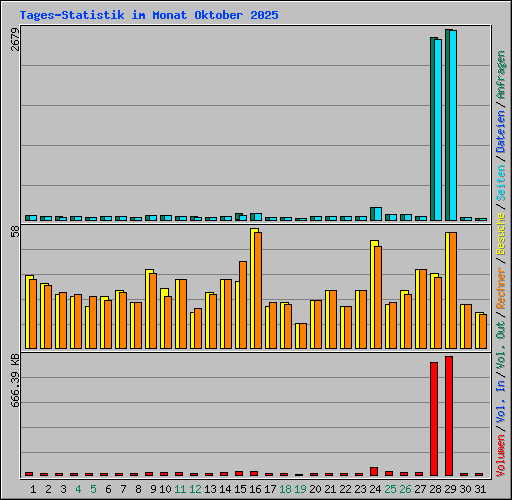Click the orange visits bar for day 21
512x500 pixels.
click(x=333, y=319)
